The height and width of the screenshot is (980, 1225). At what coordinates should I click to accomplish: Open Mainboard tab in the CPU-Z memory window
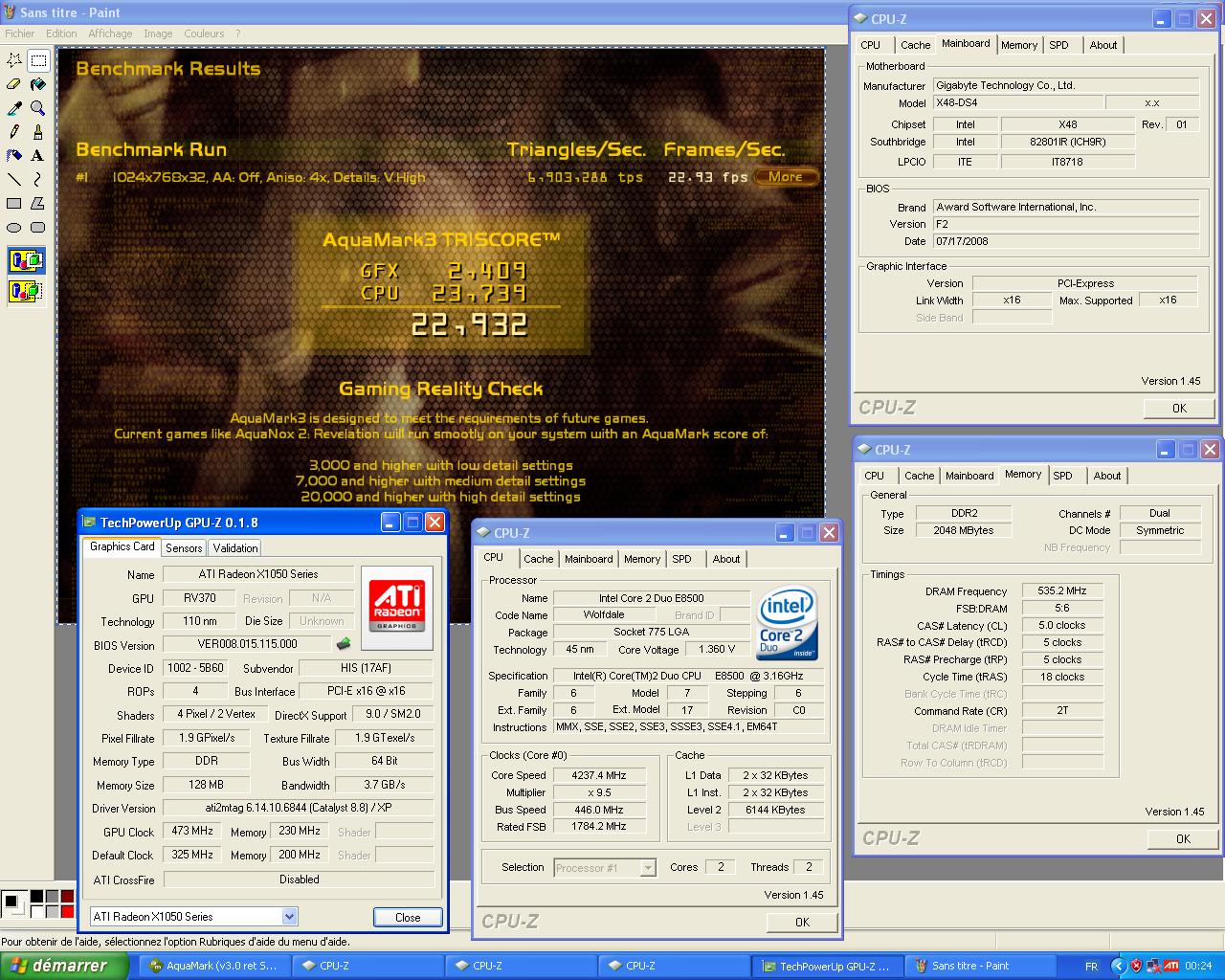pos(969,476)
